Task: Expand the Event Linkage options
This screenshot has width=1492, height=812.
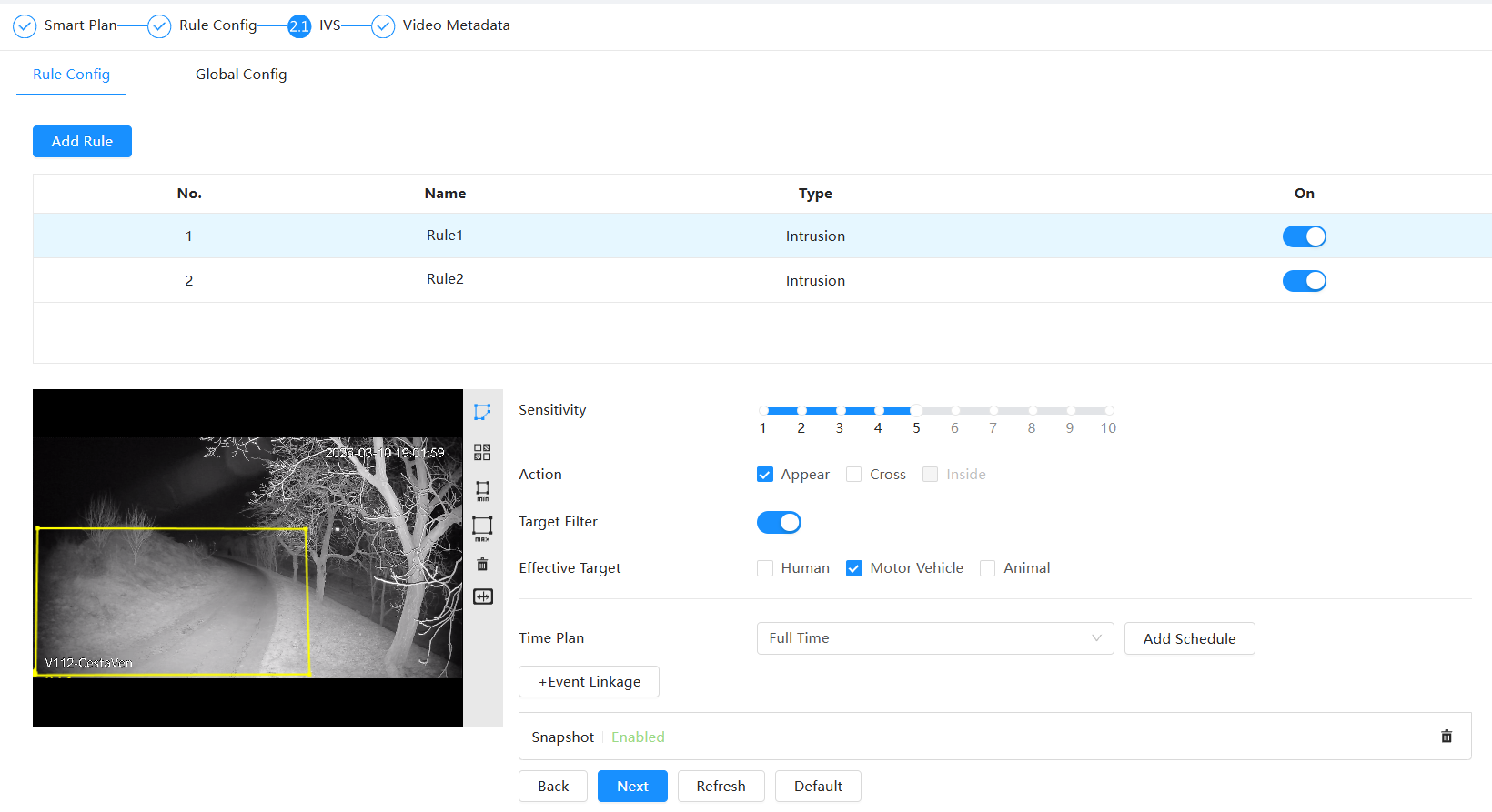Action: point(589,682)
